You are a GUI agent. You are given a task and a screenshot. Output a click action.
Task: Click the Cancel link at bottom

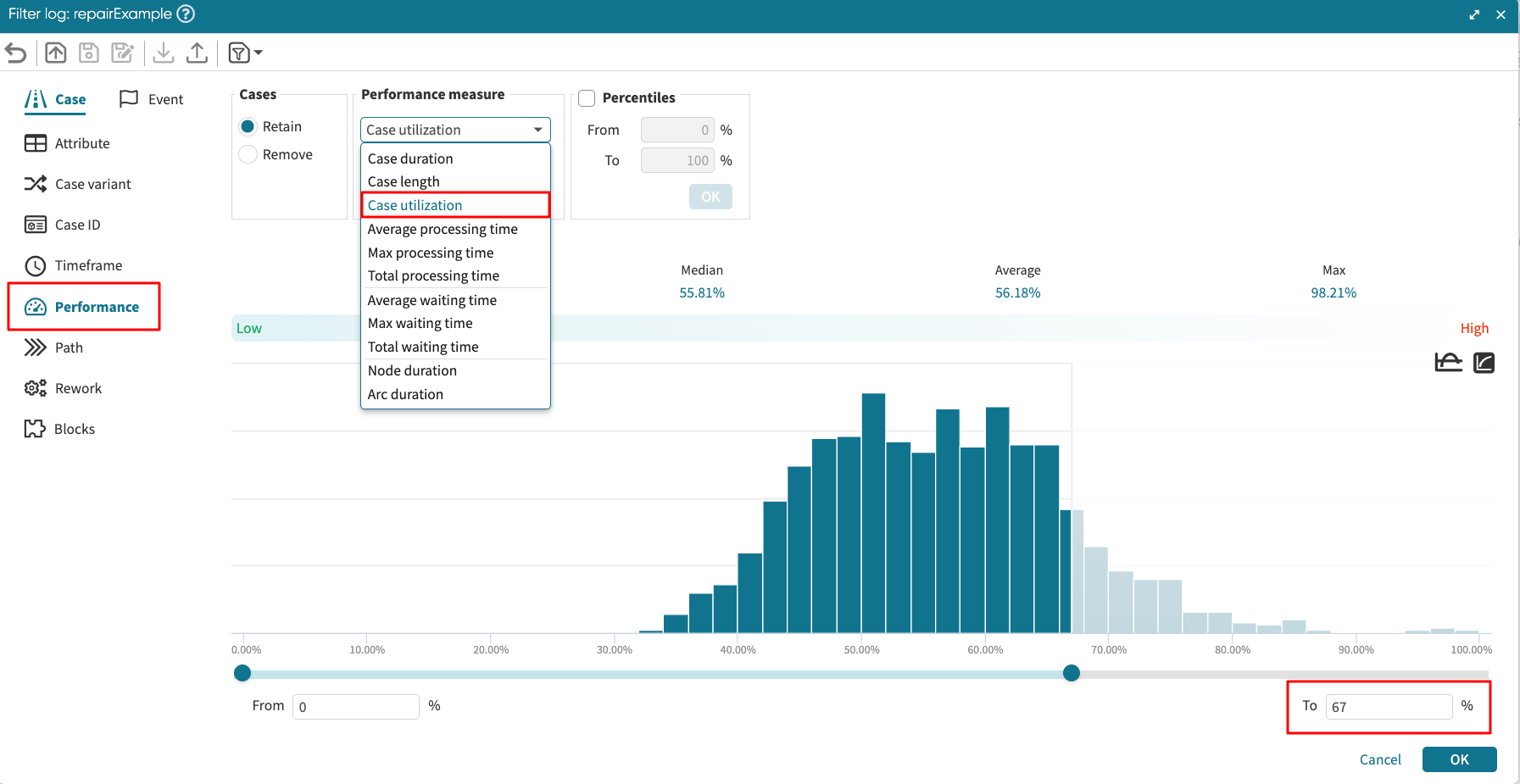point(1379,759)
